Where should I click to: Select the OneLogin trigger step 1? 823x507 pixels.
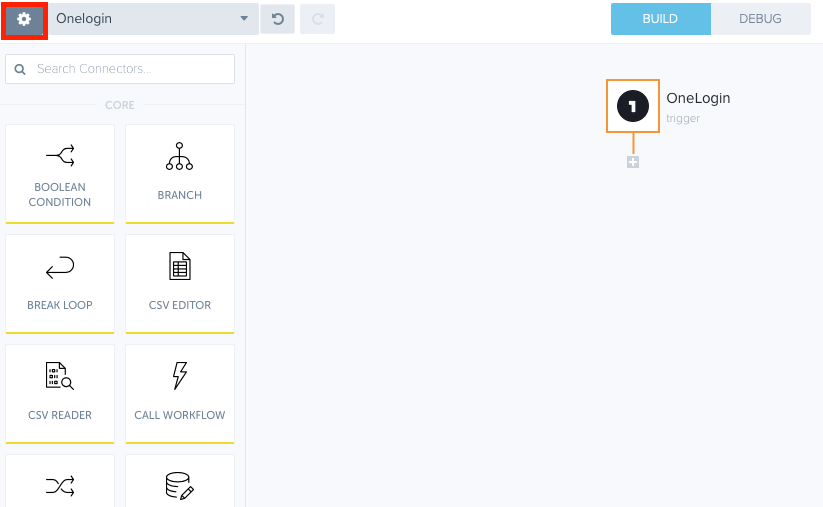pyautogui.click(x=633, y=106)
